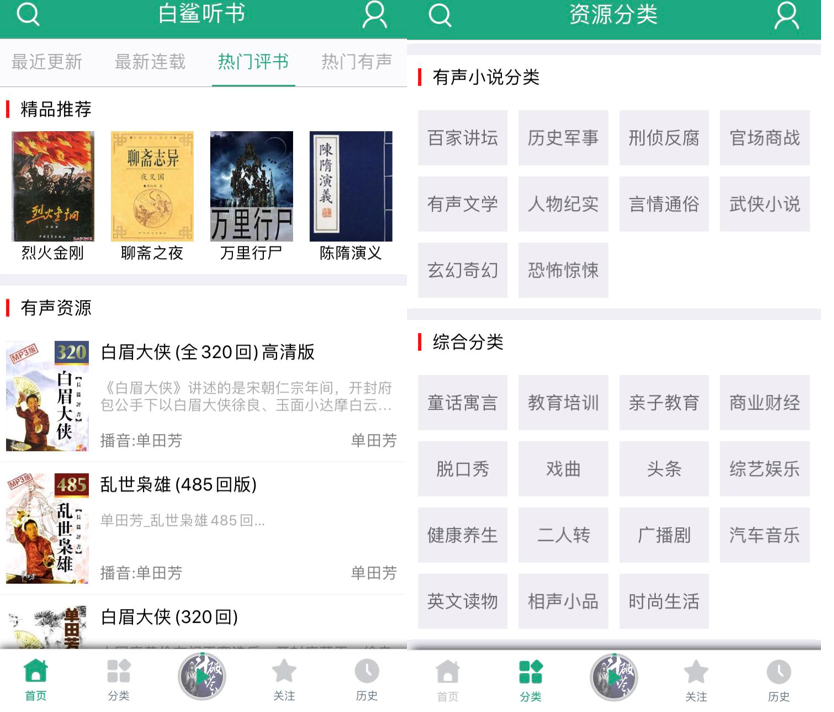Tap the 官场商战 category
The height and width of the screenshot is (712, 834).
coord(765,138)
